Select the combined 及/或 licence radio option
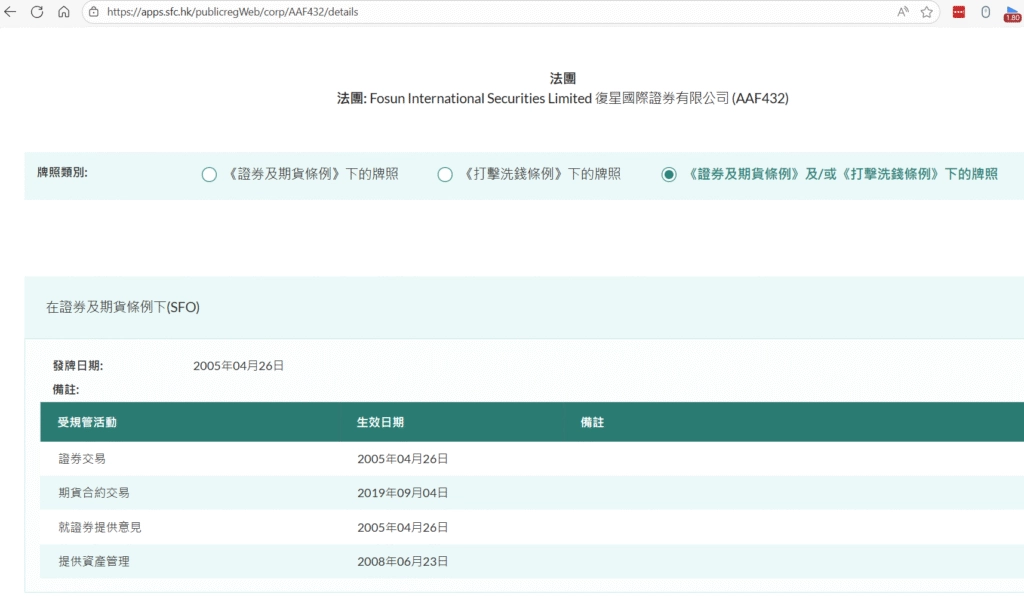1024x598 pixels. pyautogui.click(x=669, y=175)
